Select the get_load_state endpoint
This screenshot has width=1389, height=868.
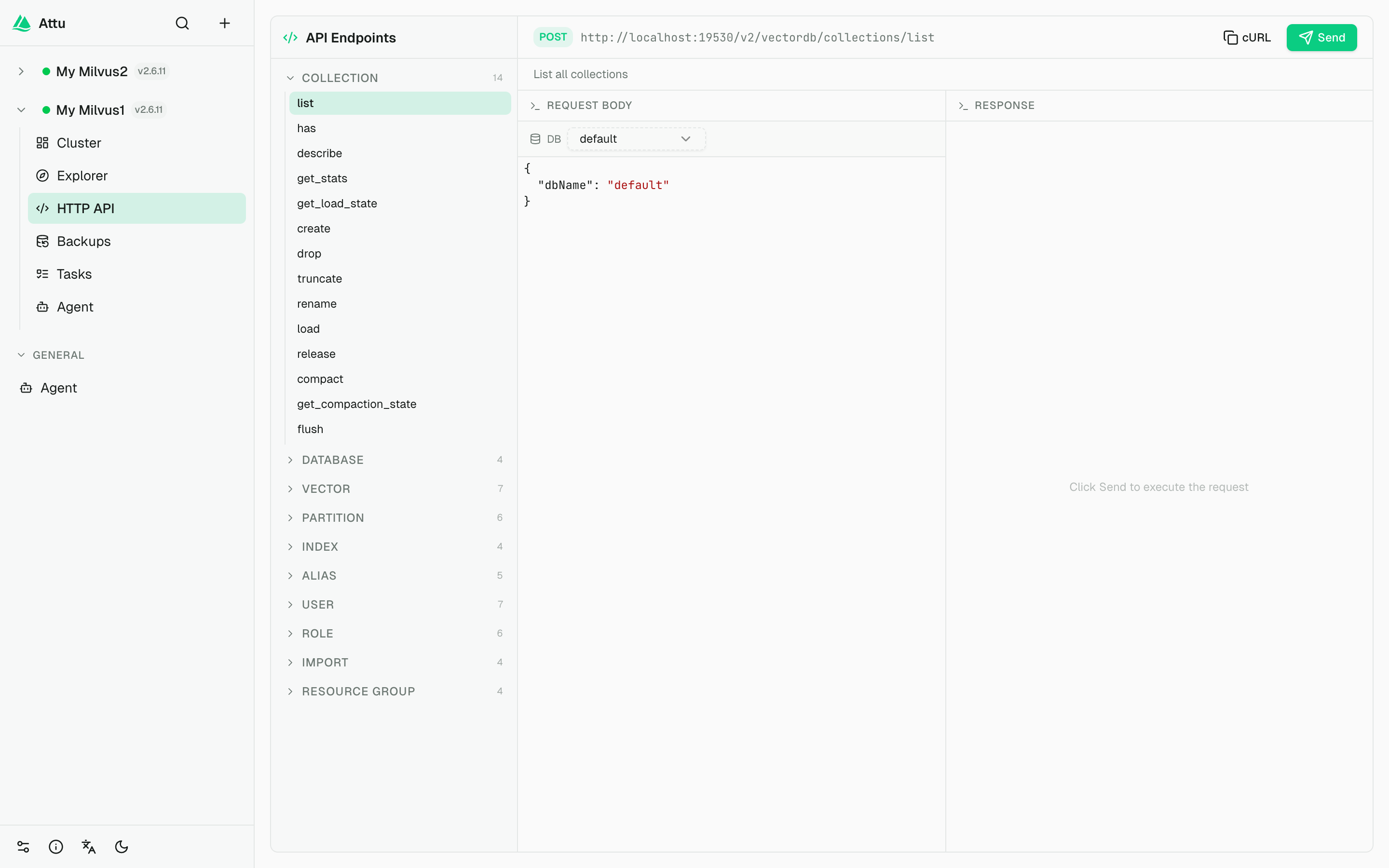(x=399, y=203)
